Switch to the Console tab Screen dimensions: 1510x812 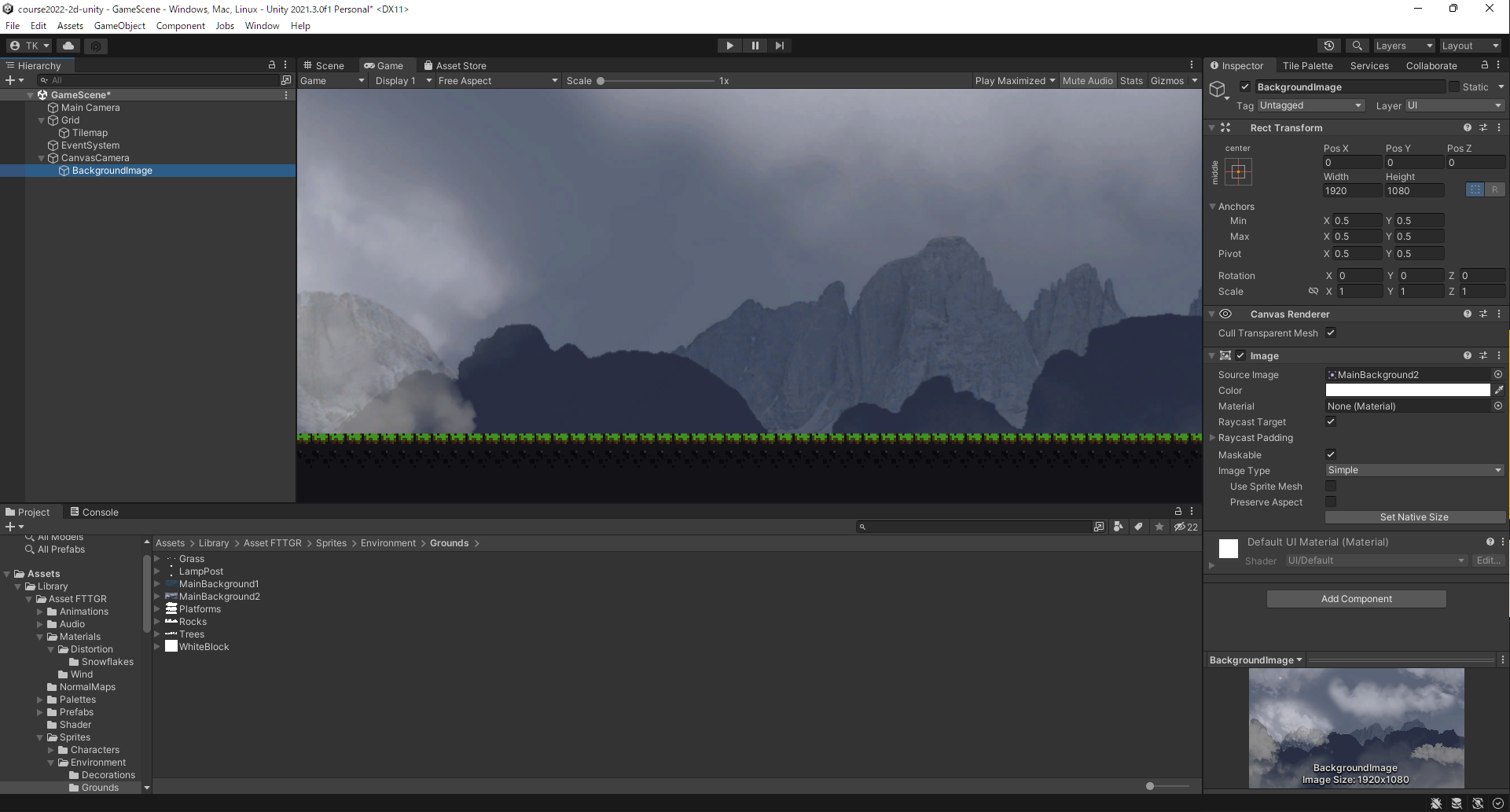point(94,512)
